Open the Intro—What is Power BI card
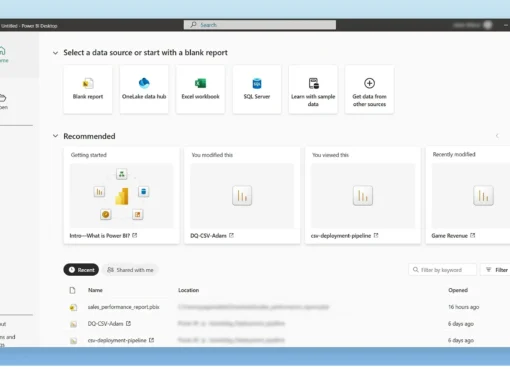 pyautogui.click(x=122, y=196)
